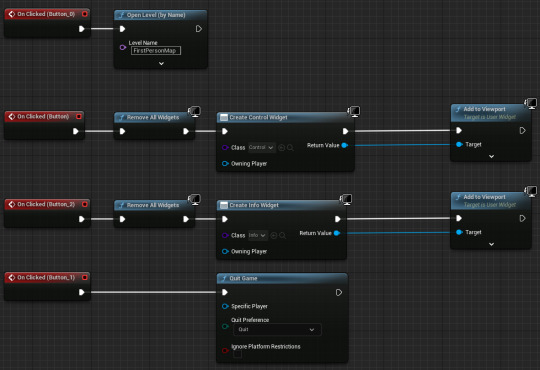The width and height of the screenshot is (540, 370).
Task: Click the On Clicked (Button_2) event node title
Action: tap(46, 204)
